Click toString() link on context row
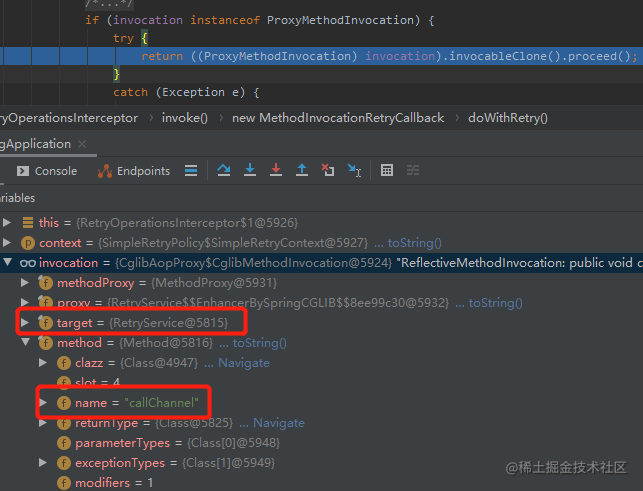The width and height of the screenshot is (643, 491). (x=415, y=243)
